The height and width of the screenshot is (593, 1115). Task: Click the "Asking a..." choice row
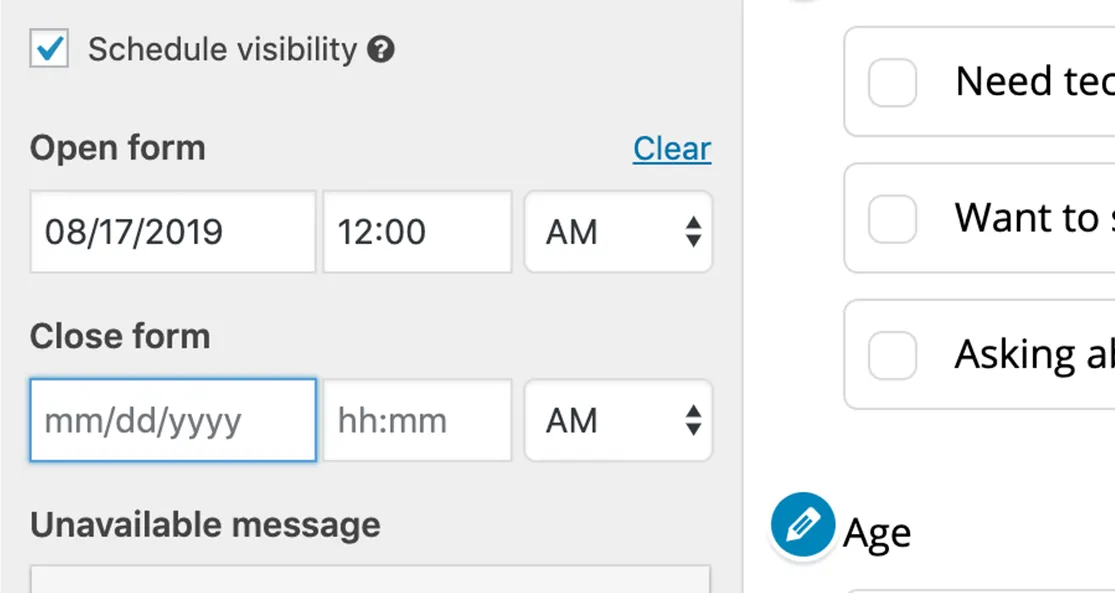click(x=1010, y=354)
